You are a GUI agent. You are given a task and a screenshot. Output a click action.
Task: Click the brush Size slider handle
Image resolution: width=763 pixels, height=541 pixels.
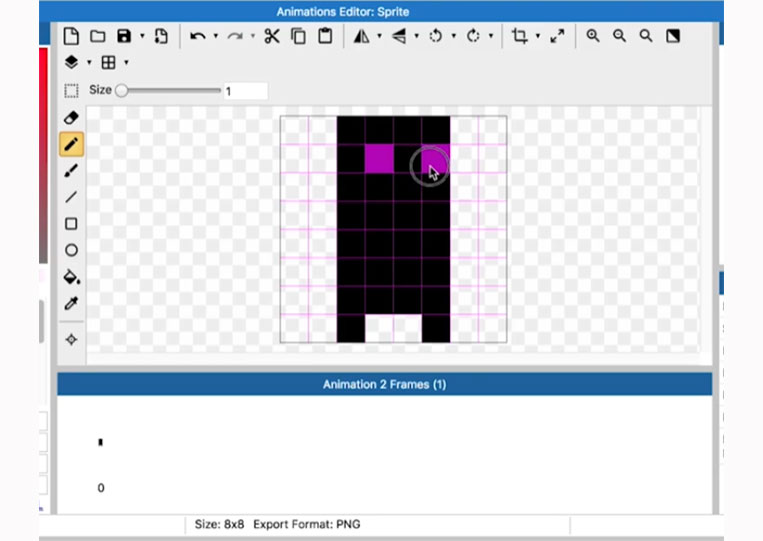click(122, 90)
